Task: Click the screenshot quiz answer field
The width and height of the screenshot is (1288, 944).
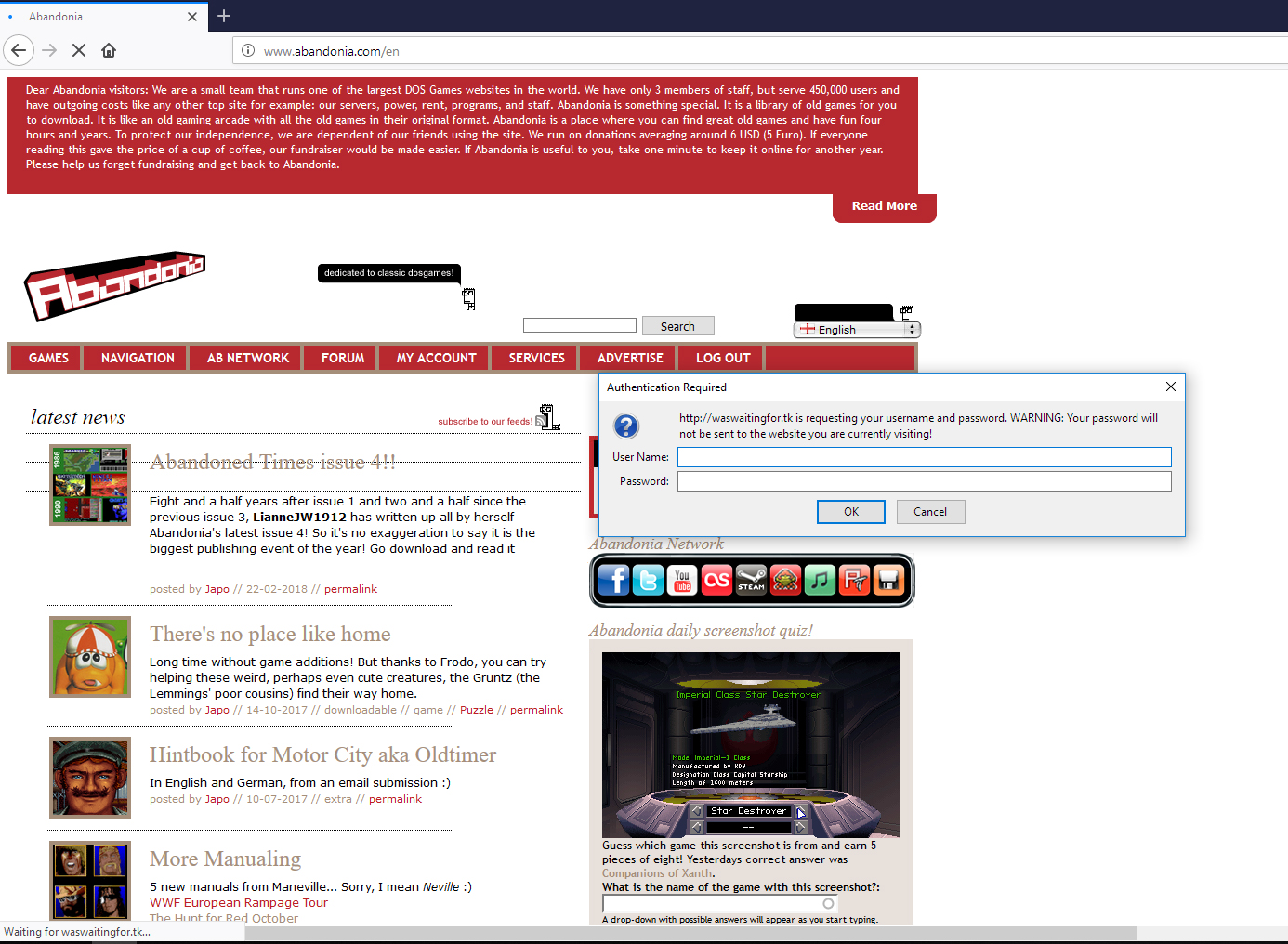Action: [x=720, y=903]
